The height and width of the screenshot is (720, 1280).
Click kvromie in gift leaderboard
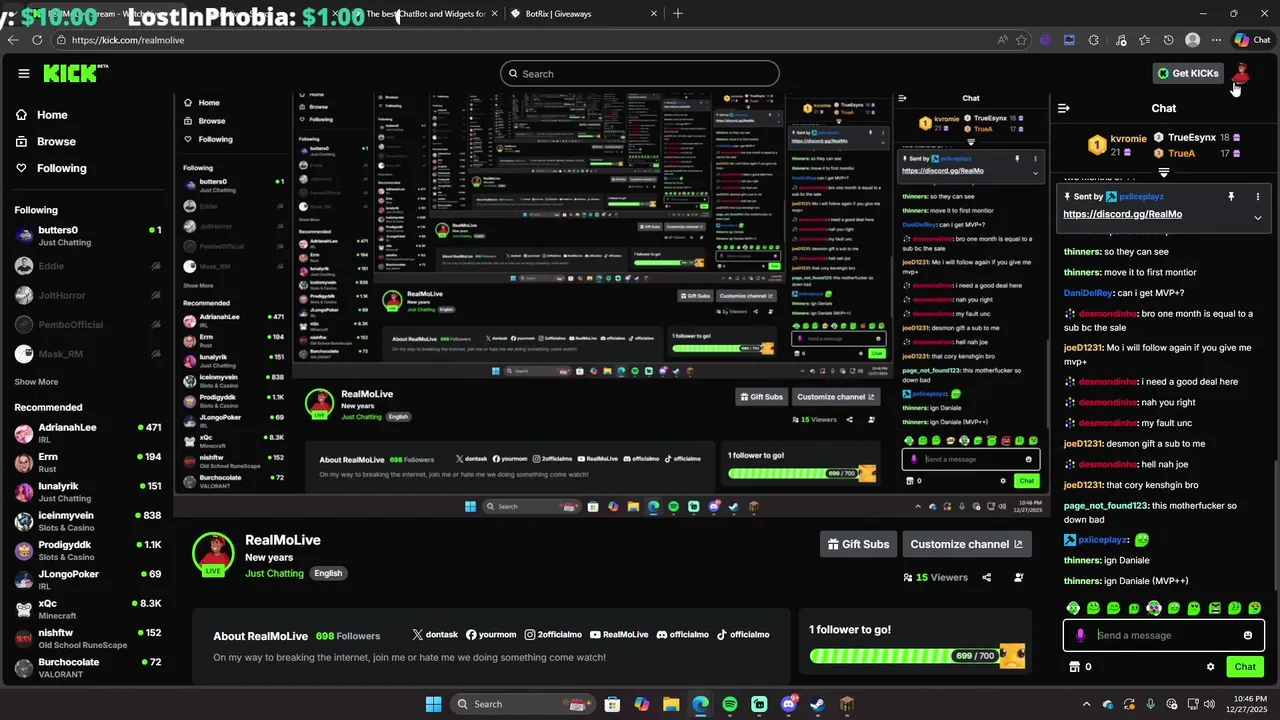[1129, 139]
